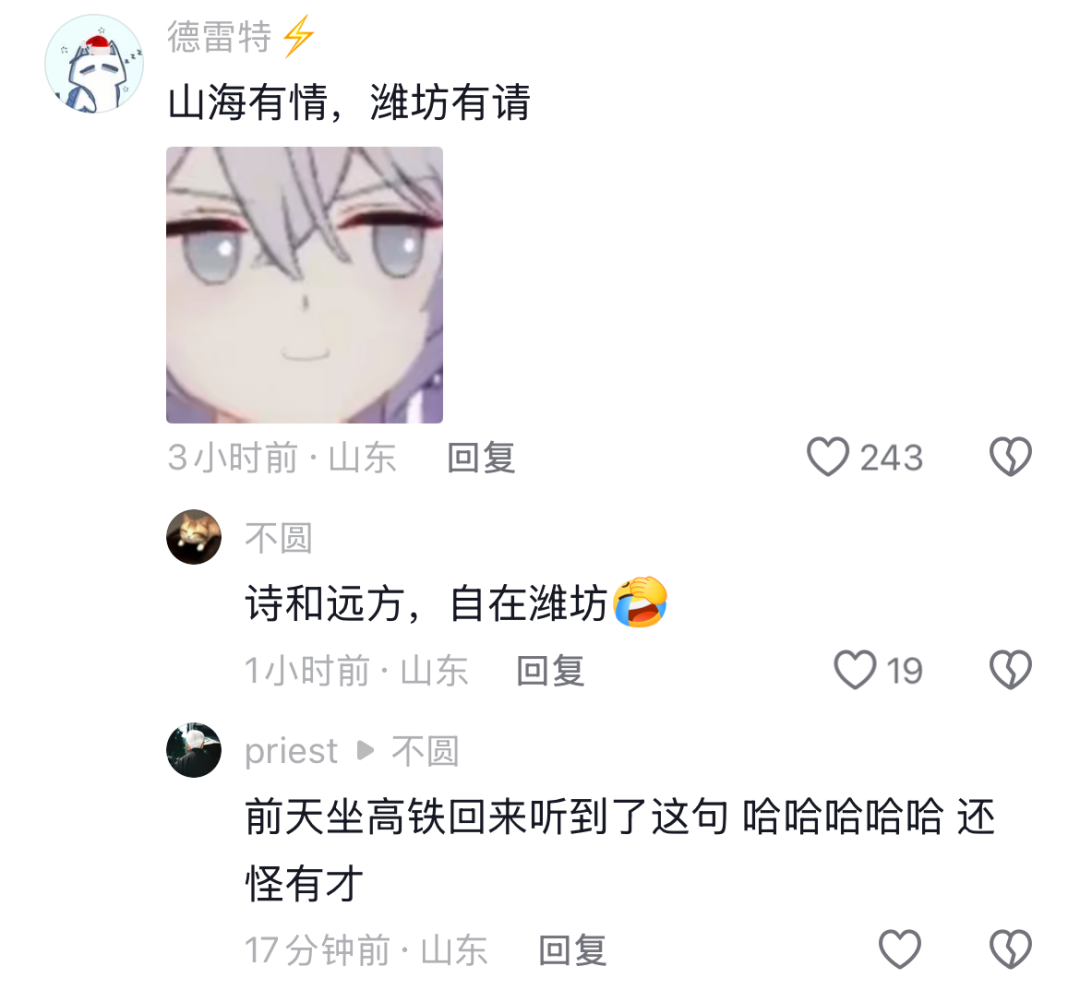This screenshot has width=1080, height=990.
Task: View the anime face image in the comment
Action: [304, 285]
